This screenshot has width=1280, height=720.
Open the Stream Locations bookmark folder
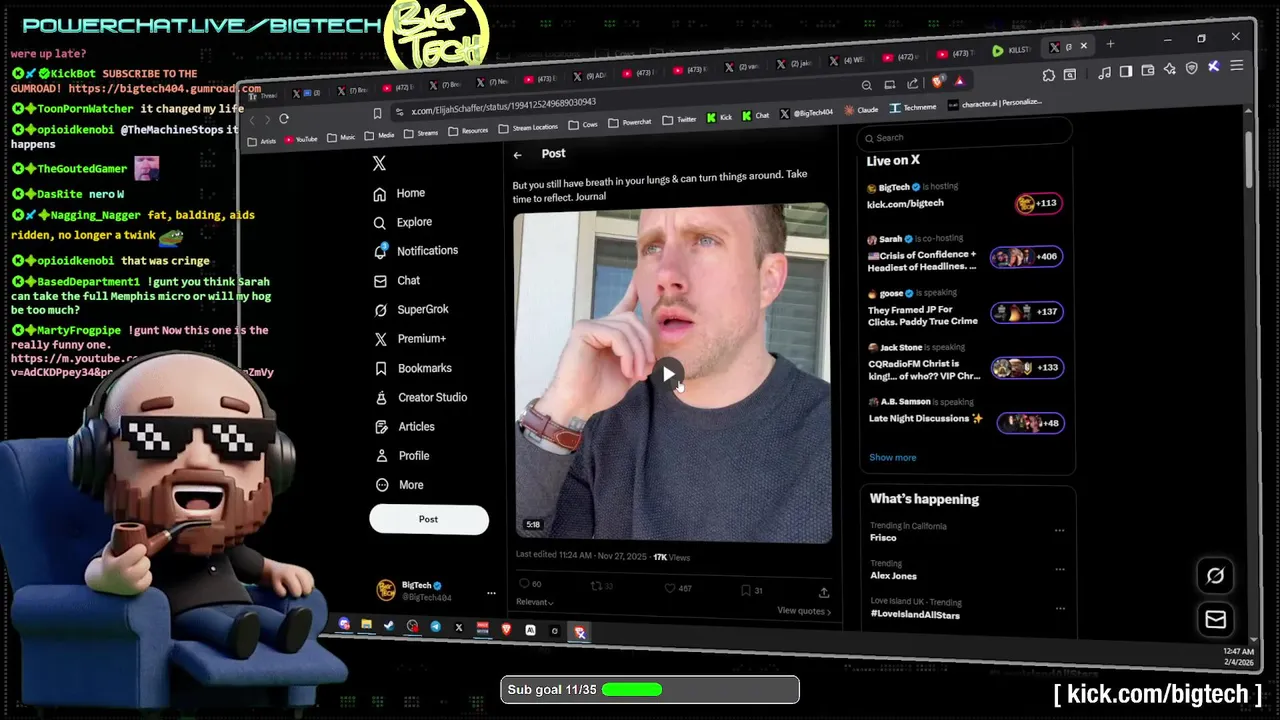point(528,127)
